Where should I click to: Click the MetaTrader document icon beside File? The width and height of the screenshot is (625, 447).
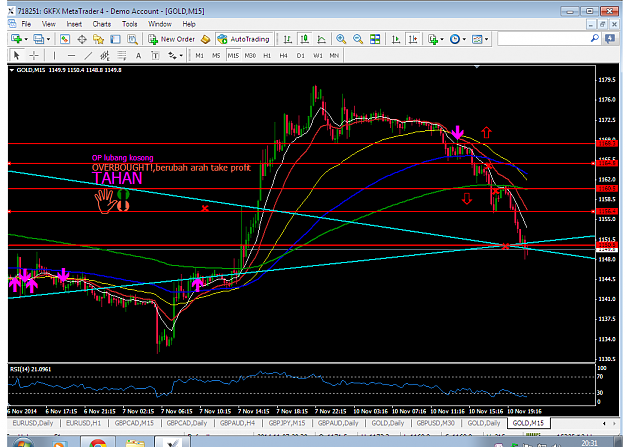[x=12, y=24]
